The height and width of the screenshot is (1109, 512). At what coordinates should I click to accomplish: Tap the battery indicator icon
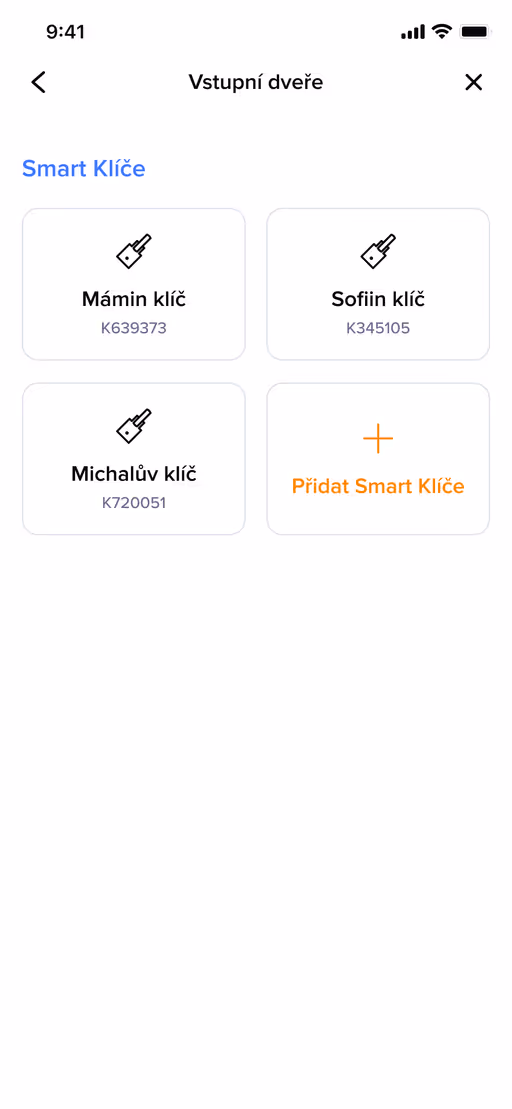click(x=474, y=31)
